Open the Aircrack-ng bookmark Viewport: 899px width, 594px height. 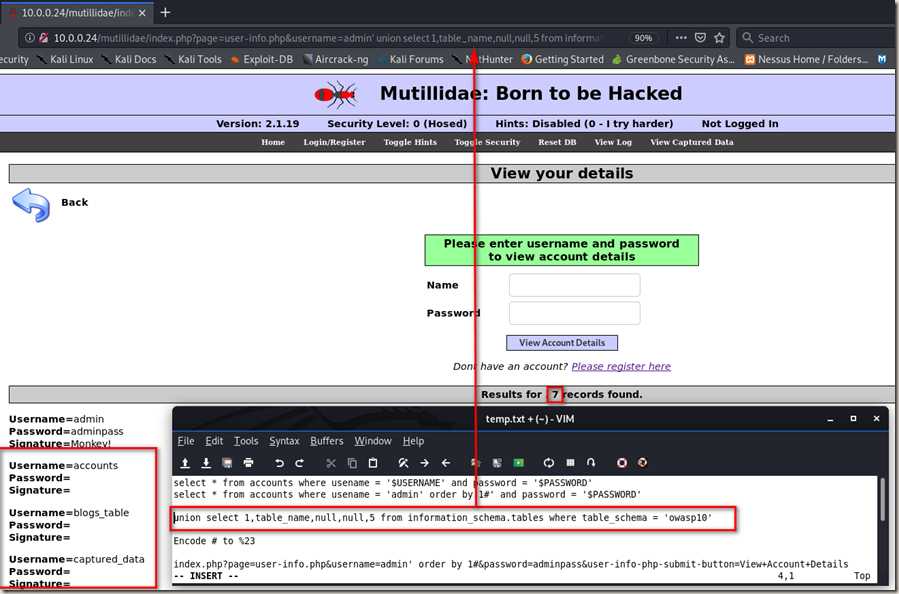(x=335, y=59)
